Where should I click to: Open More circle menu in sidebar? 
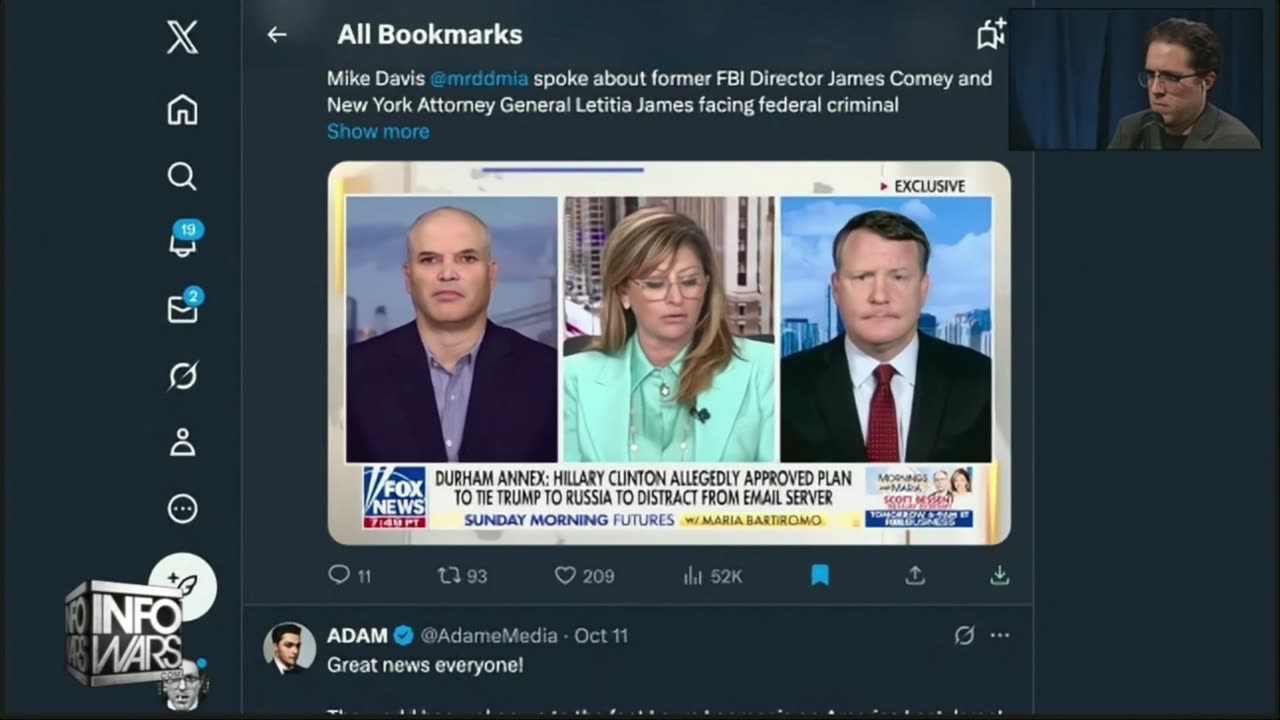(182, 509)
